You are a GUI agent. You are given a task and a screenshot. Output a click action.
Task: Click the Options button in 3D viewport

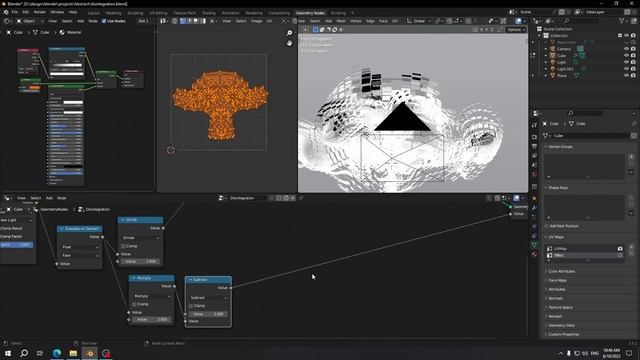pyautogui.click(x=516, y=30)
